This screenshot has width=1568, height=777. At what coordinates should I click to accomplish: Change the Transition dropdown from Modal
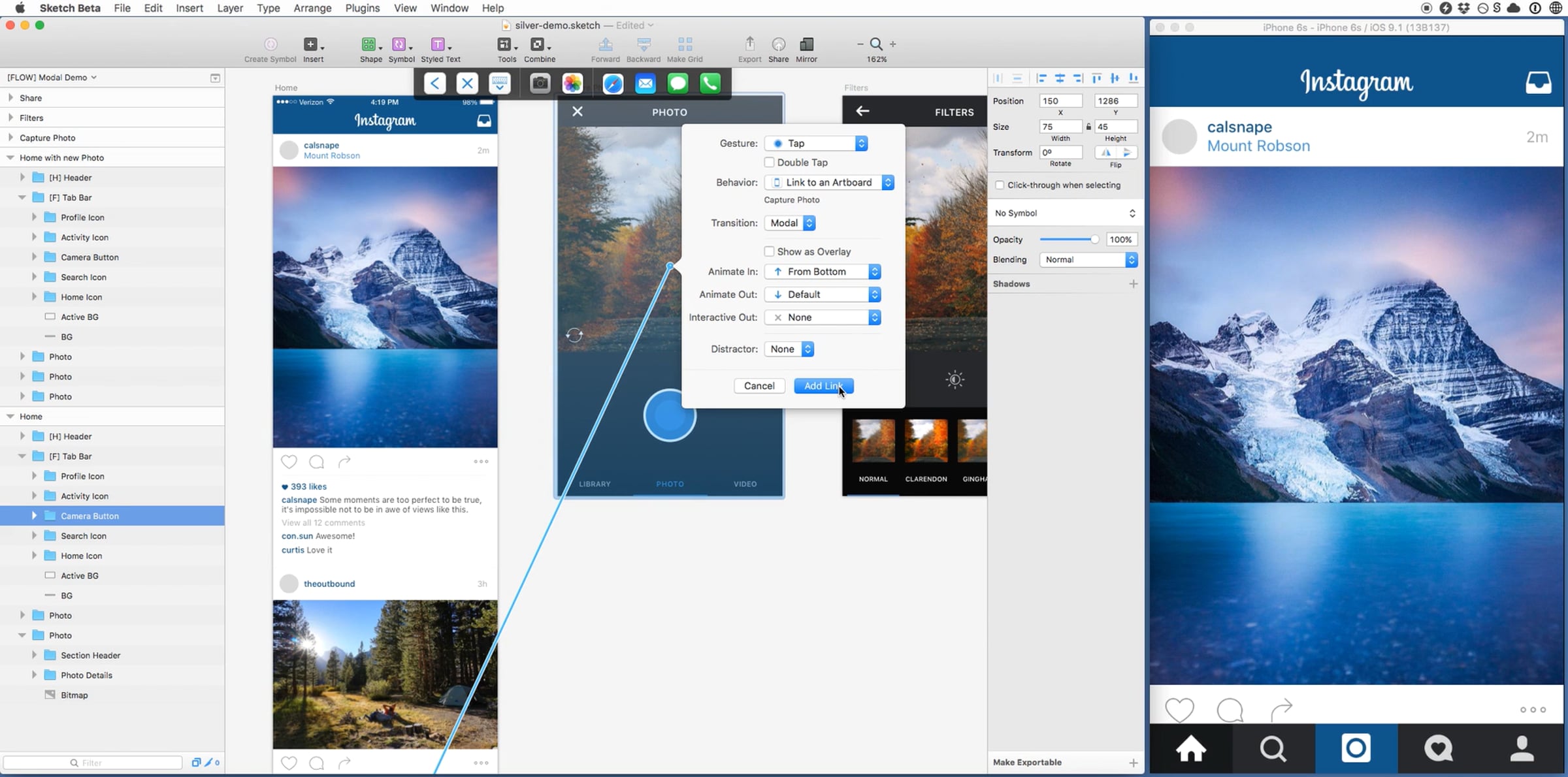(x=790, y=223)
